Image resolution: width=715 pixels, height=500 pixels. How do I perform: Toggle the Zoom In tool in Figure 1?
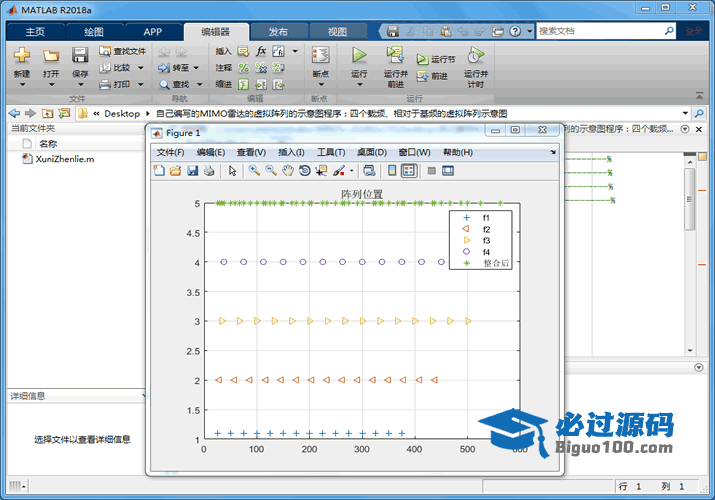tap(254, 171)
